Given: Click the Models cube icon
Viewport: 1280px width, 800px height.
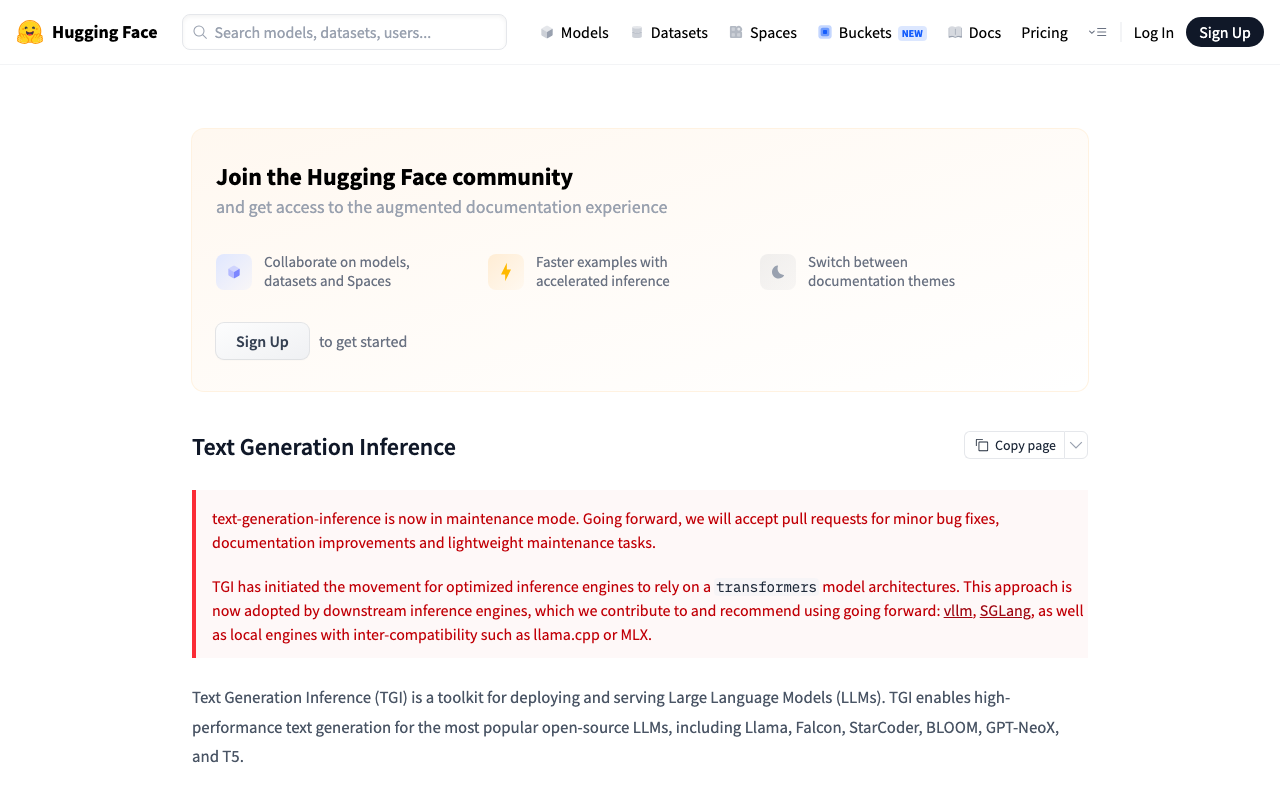Looking at the screenshot, I should click(x=547, y=32).
